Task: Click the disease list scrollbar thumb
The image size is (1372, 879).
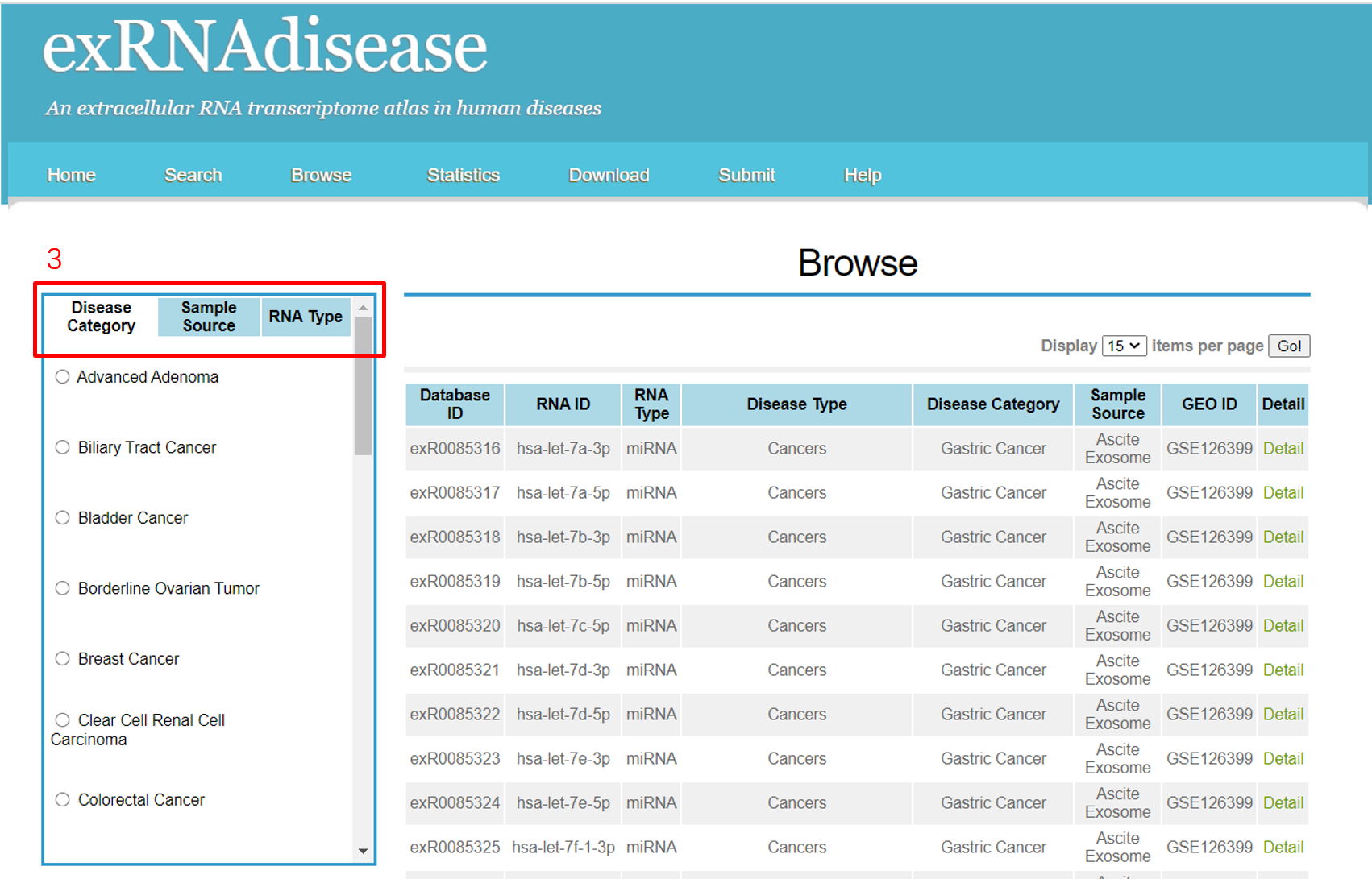Action: (363, 387)
